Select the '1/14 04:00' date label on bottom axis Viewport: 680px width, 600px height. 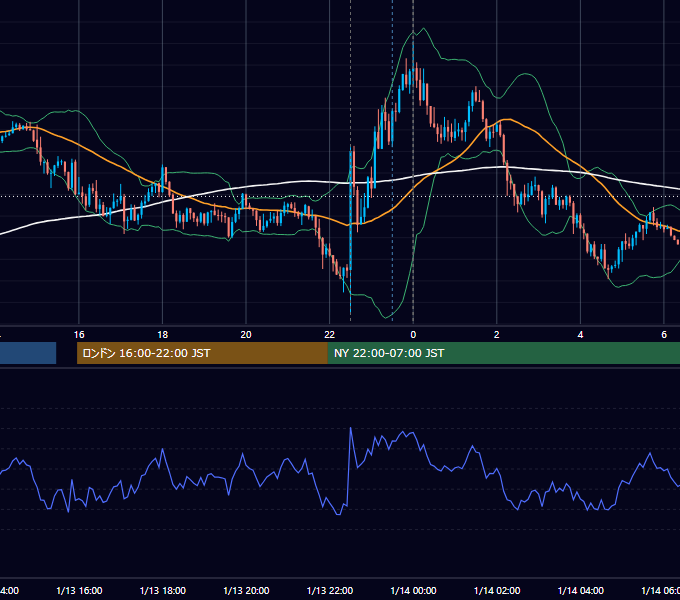[580, 590]
